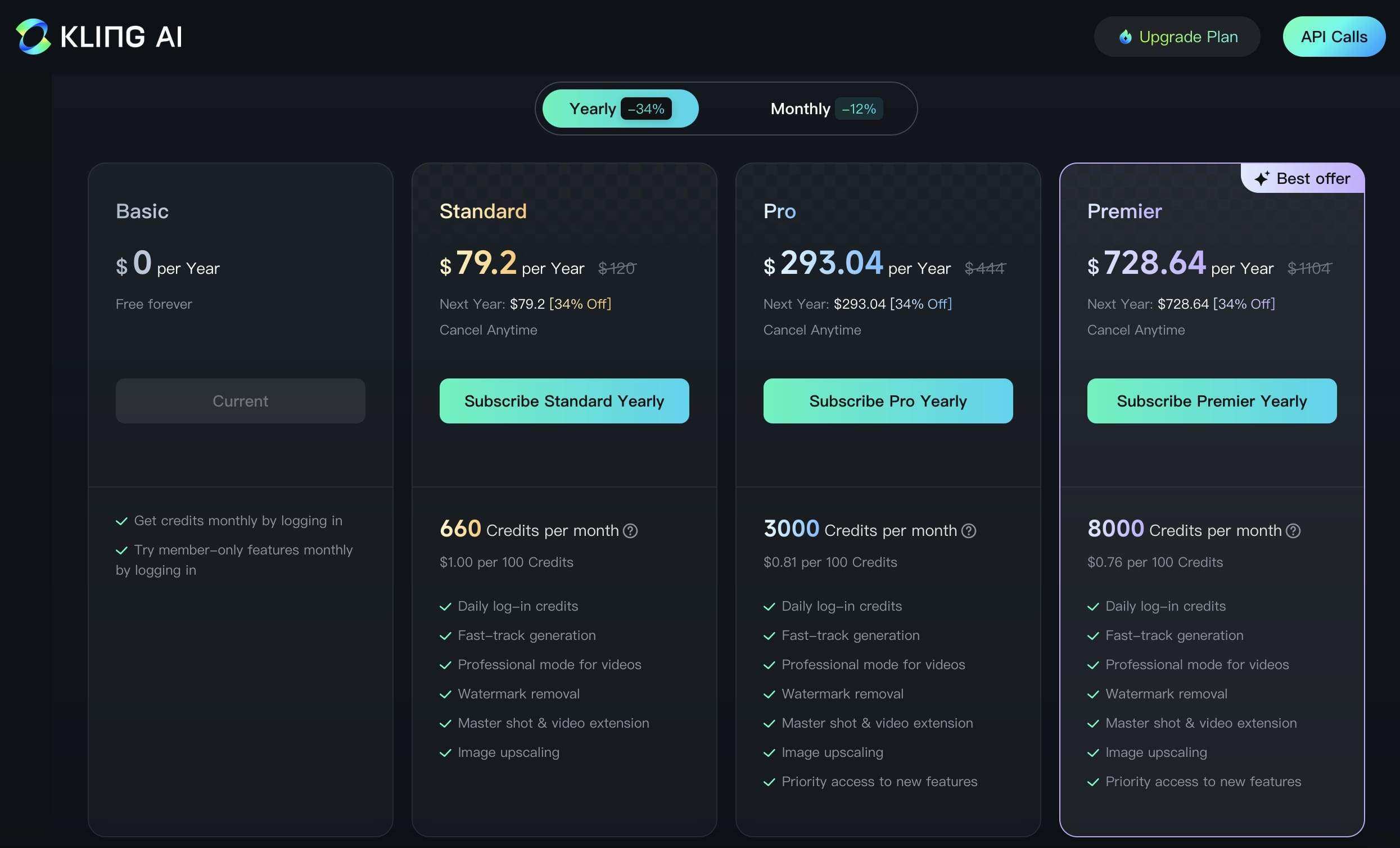Open API Calls
The height and width of the screenshot is (848, 1400).
pyautogui.click(x=1334, y=37)
